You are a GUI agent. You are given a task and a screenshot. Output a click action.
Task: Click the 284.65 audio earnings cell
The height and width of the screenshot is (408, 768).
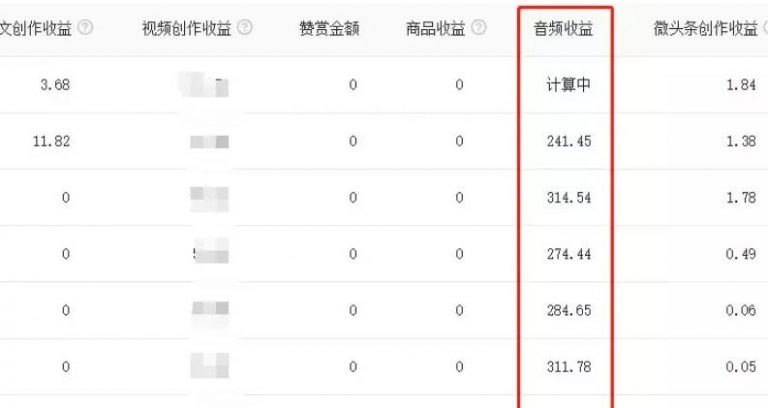pos(570,311)
